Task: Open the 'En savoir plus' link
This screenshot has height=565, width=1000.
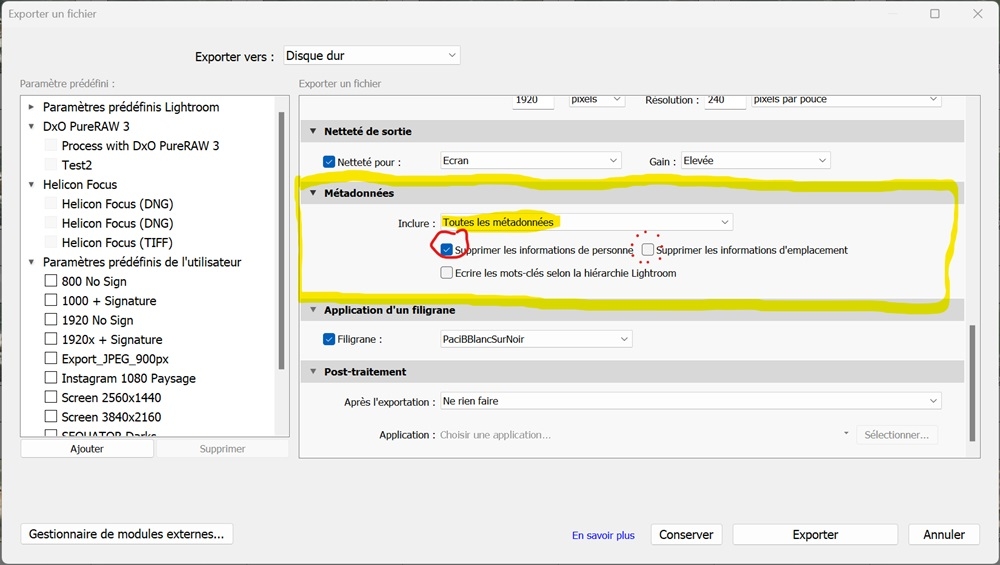Action: point(603,535)
